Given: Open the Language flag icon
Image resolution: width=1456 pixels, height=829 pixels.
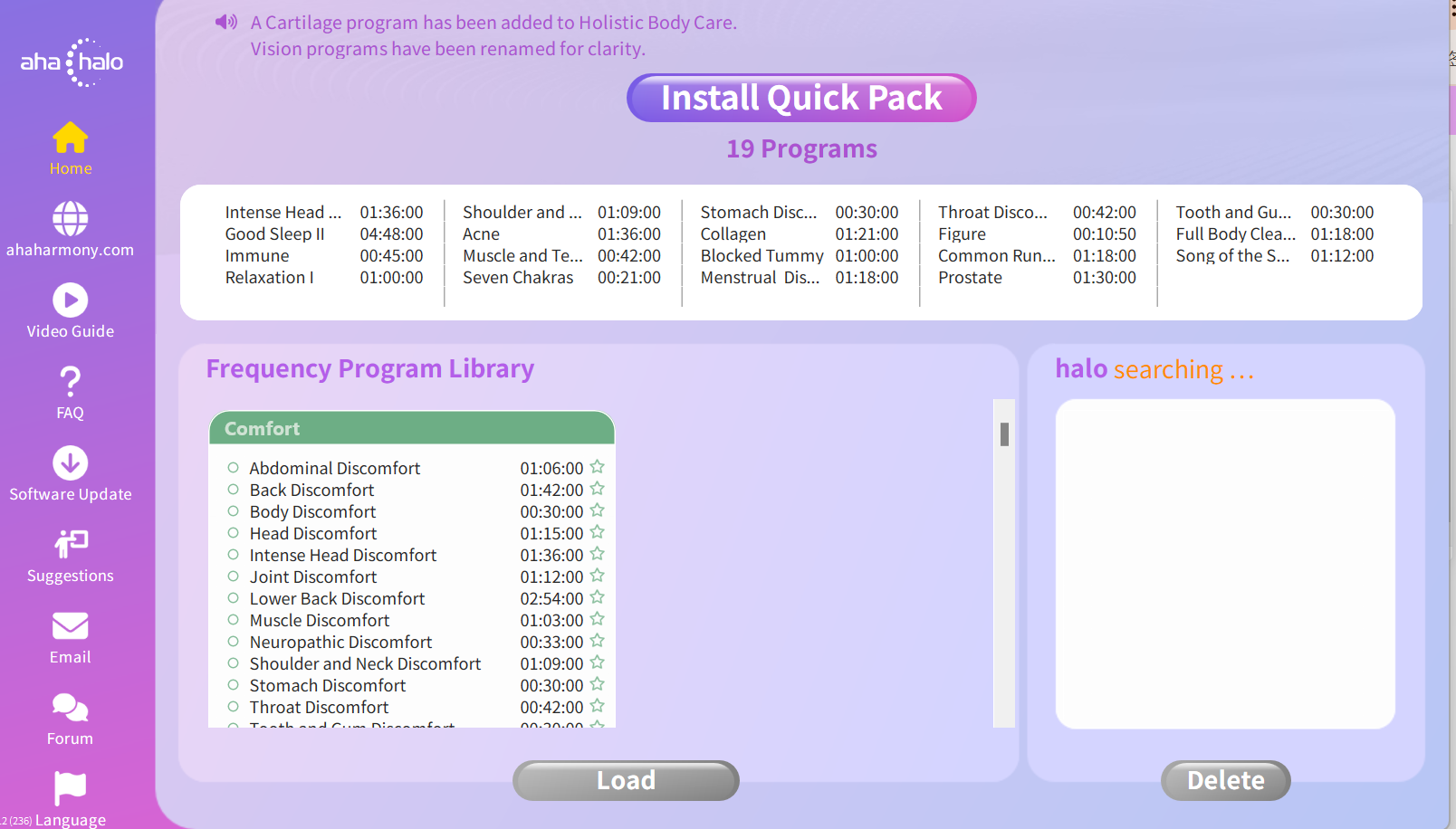Looking at the screenshot, I should click(71, 788).
